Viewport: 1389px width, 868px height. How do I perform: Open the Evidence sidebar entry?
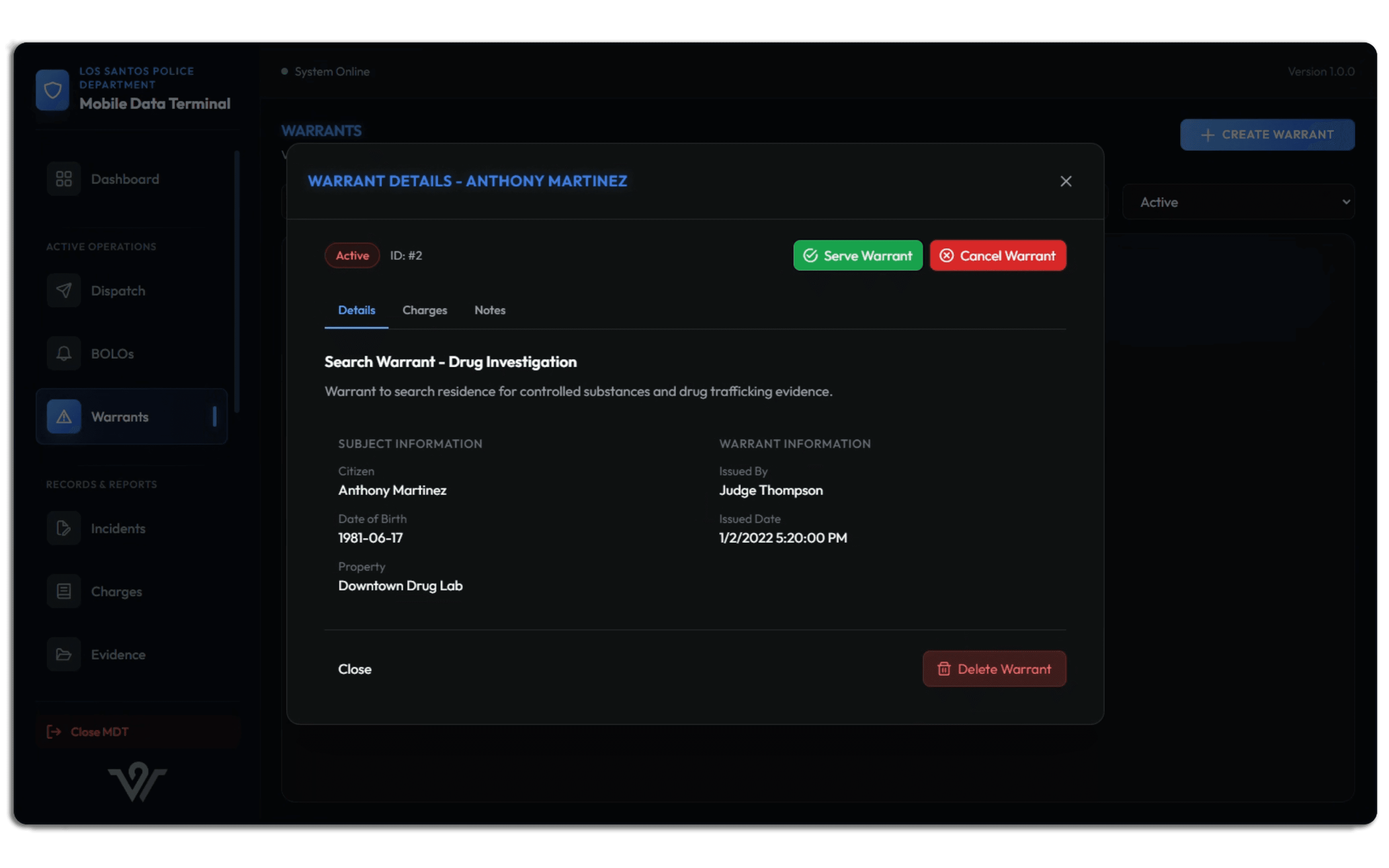[x=131, y=655]
